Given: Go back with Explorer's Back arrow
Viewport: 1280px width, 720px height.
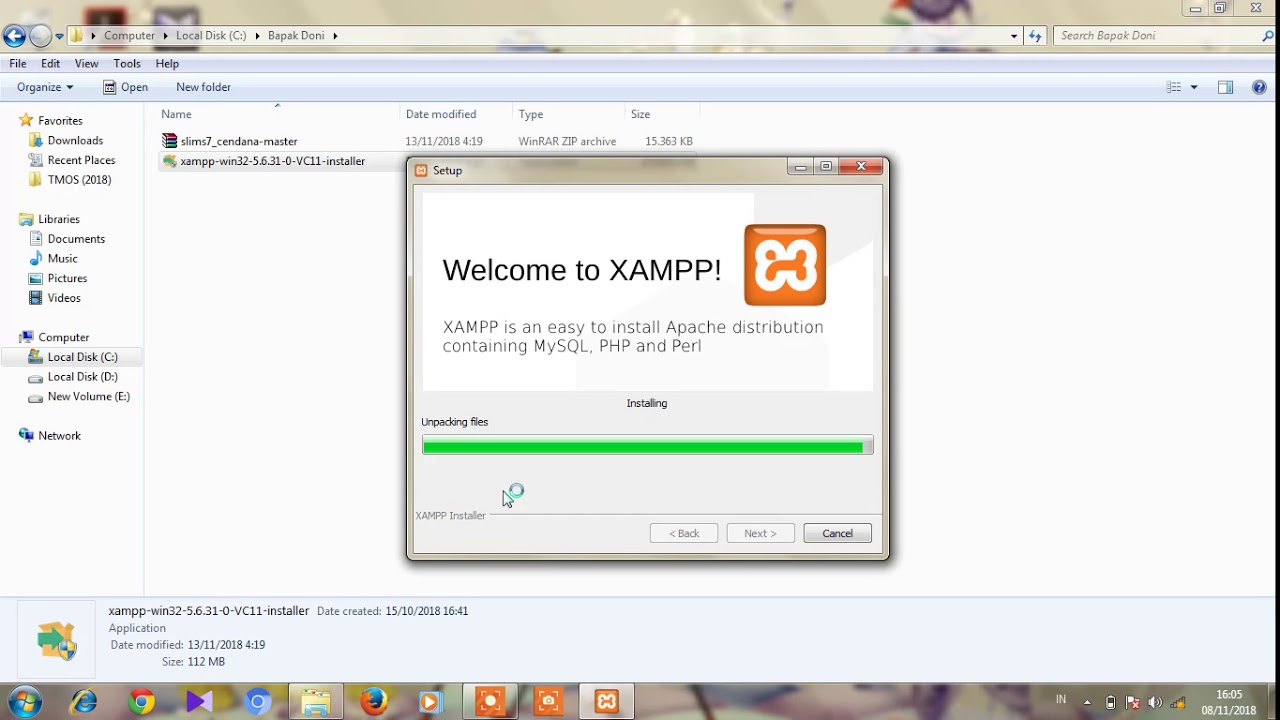Looking at the screenshot, I should point(14,36).
